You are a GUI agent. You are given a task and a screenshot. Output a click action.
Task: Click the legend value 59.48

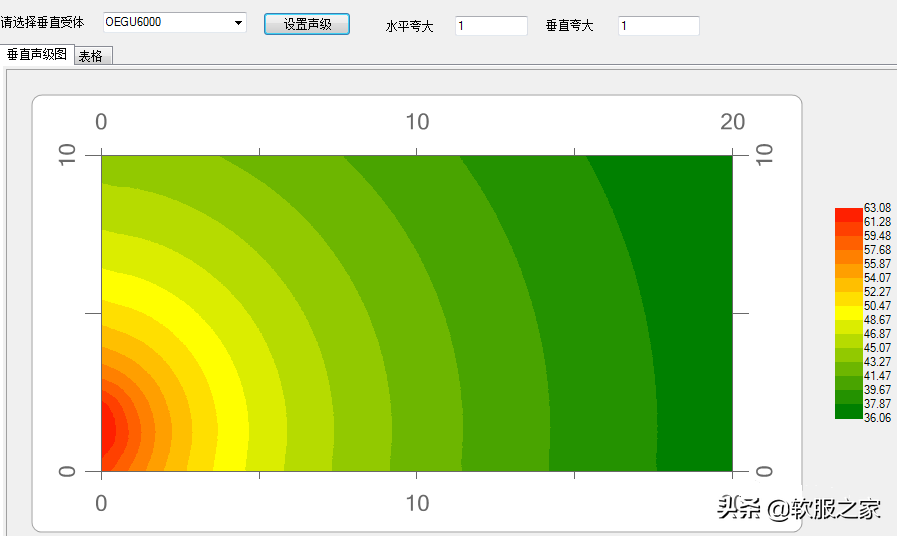[878, 236]
